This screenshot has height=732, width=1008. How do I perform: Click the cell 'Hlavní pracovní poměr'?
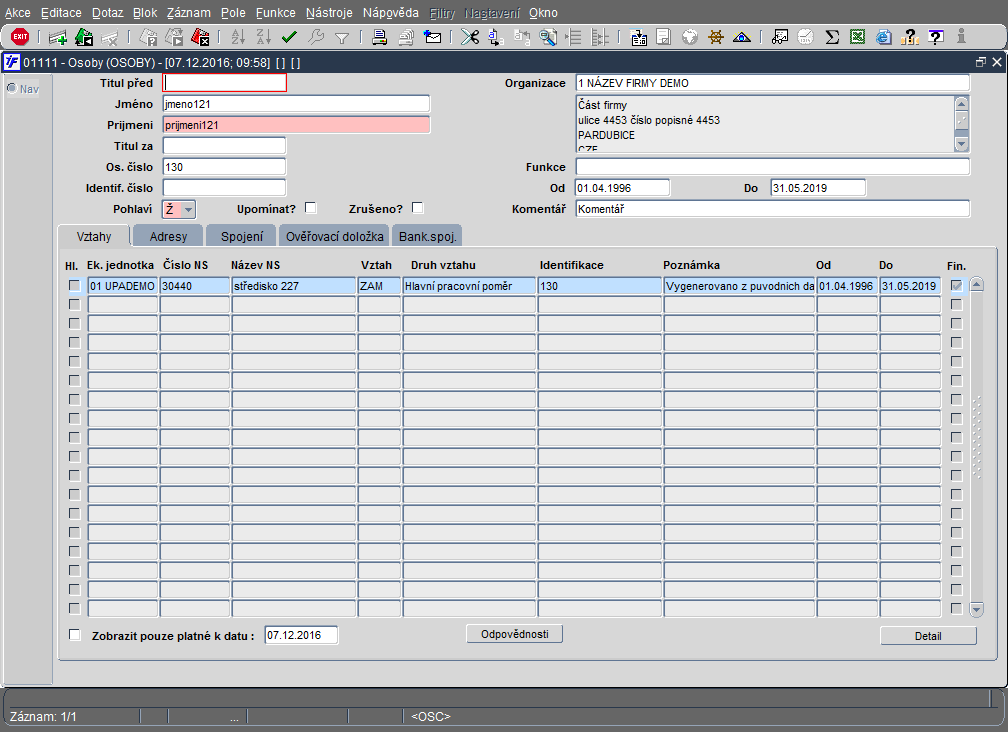point(469,286)
